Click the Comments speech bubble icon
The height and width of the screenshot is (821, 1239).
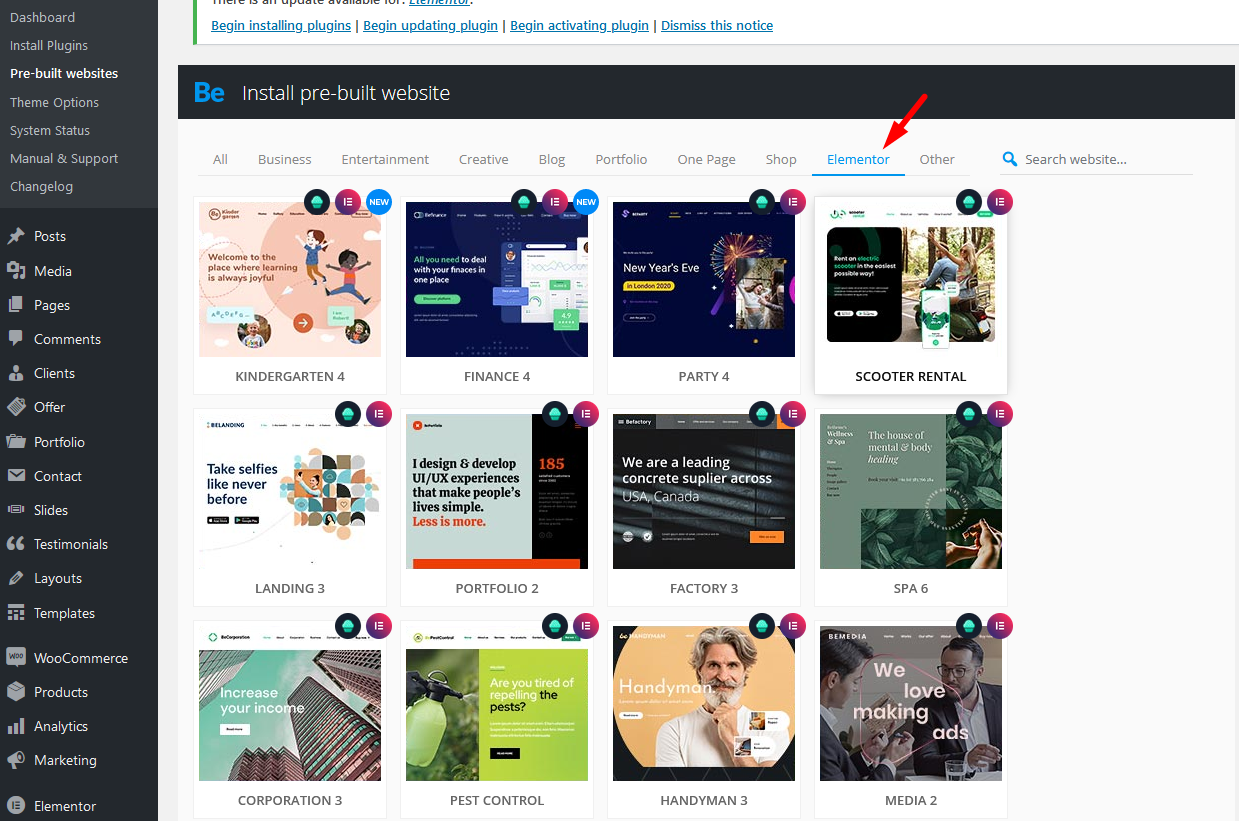[x=16, y=339]
